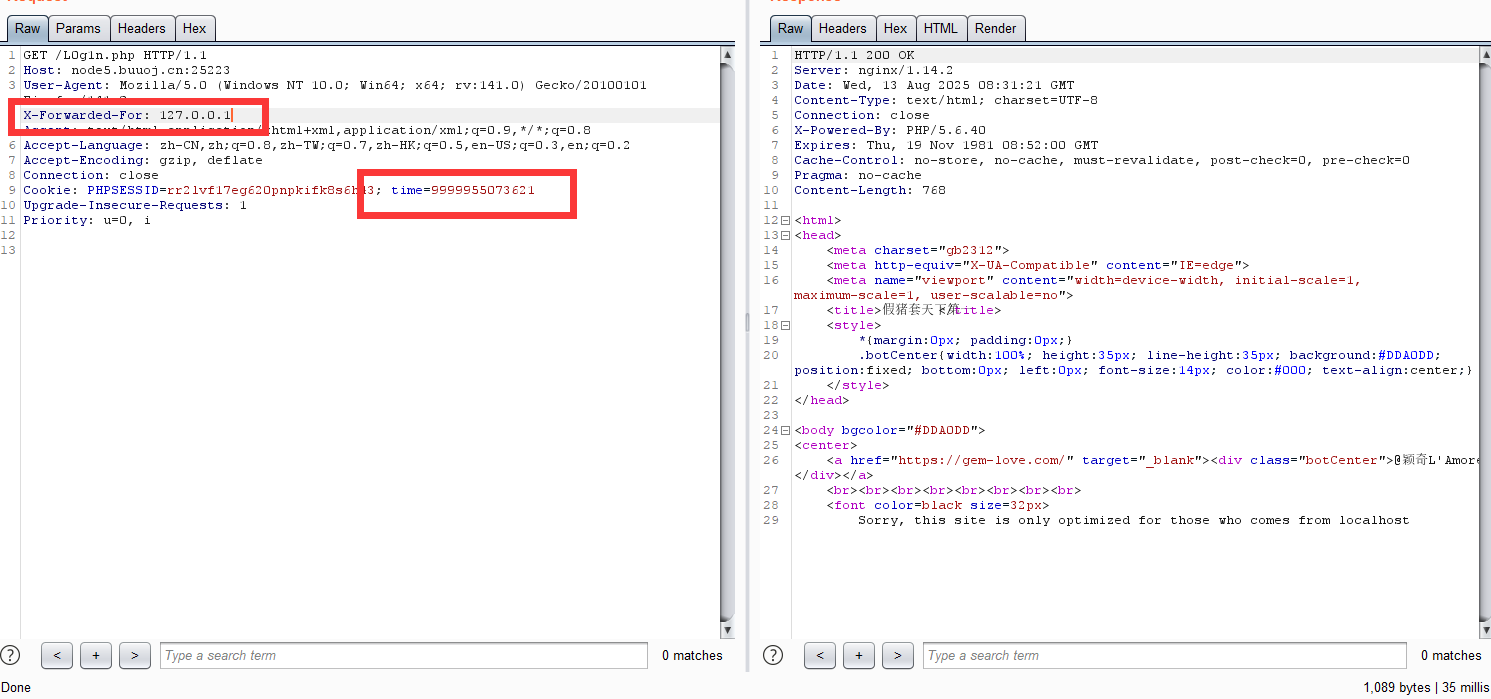Screen dimensions: 1491x699
Task: Click 'Accept-Encoding: gzip, deflate' header
Action: [x=143, y=160]
